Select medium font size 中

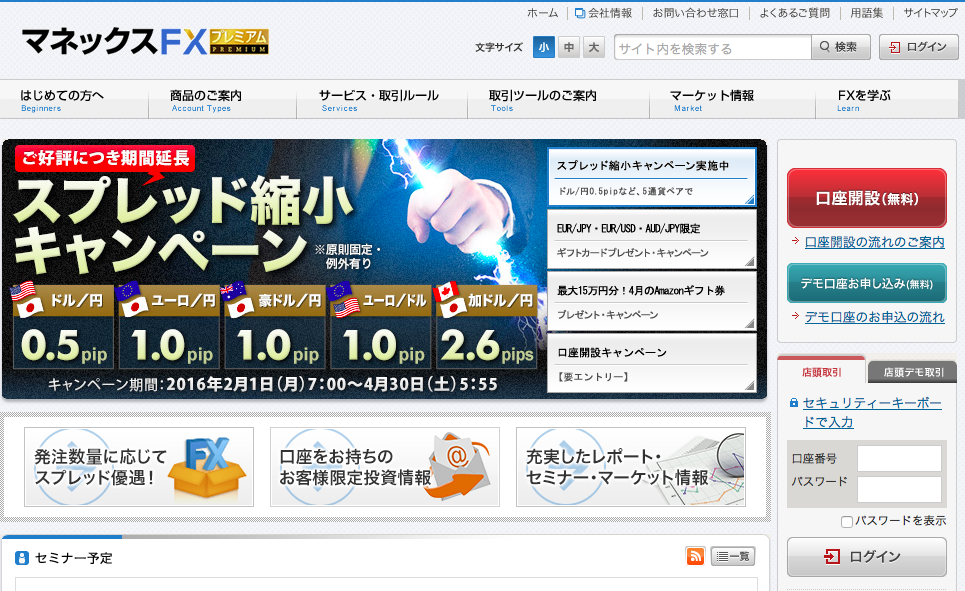[x=569, y=47]
